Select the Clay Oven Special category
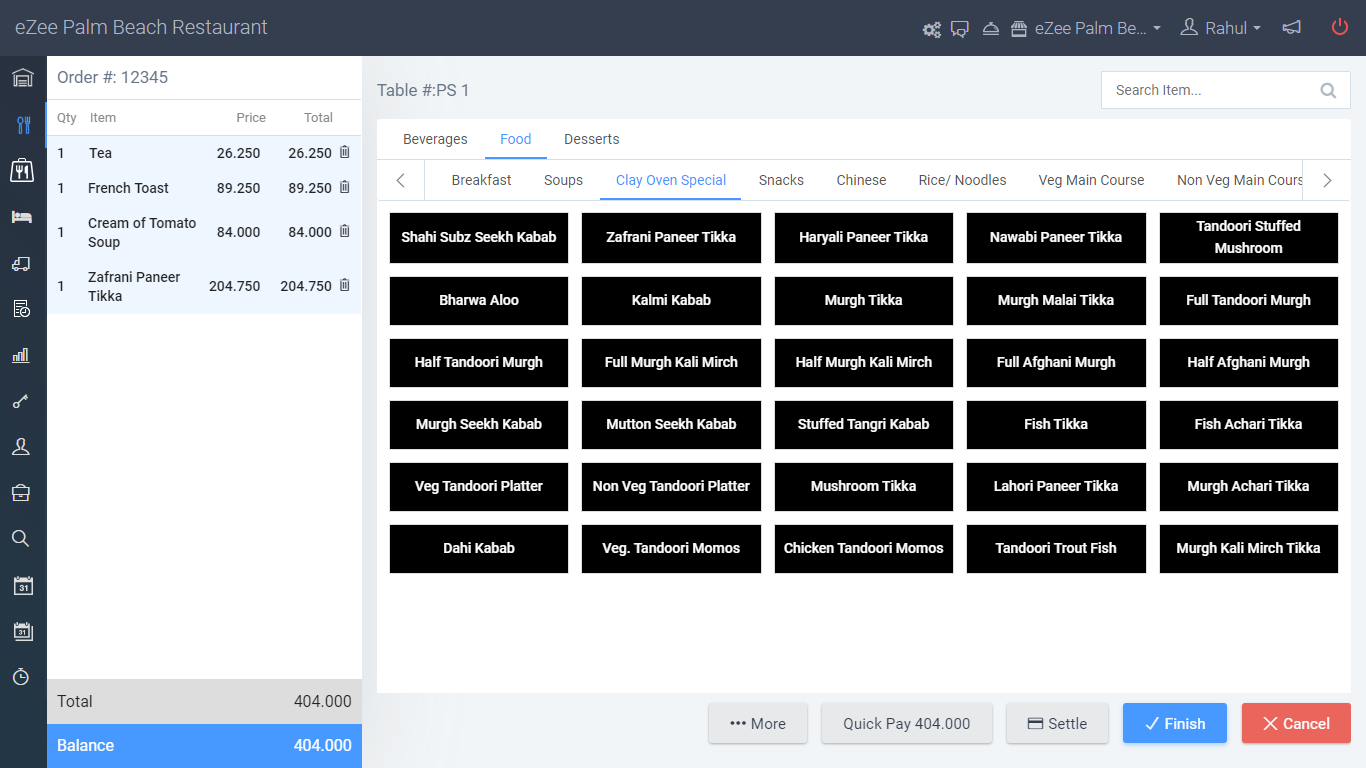This screenshot has width=1366, height=768. pos(671,180)
